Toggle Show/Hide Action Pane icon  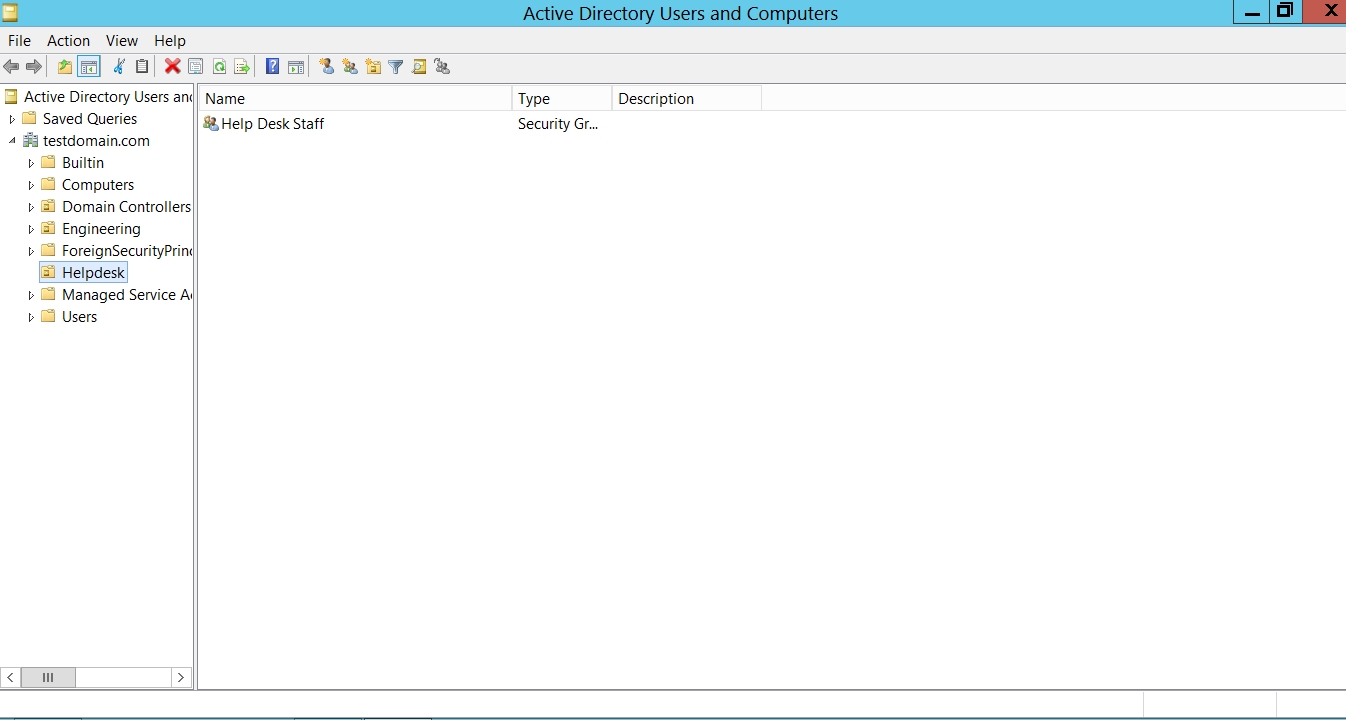296,67
